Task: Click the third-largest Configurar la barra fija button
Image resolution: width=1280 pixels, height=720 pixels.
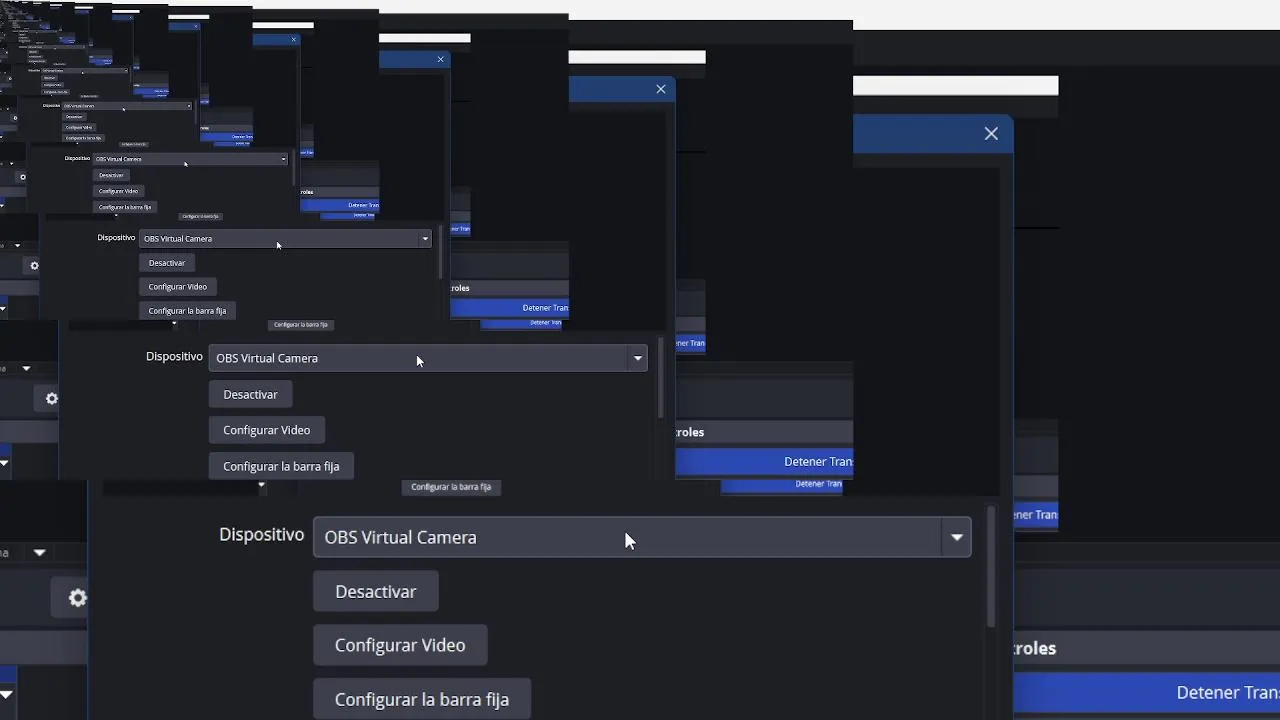Action: [x=187, y=311]
